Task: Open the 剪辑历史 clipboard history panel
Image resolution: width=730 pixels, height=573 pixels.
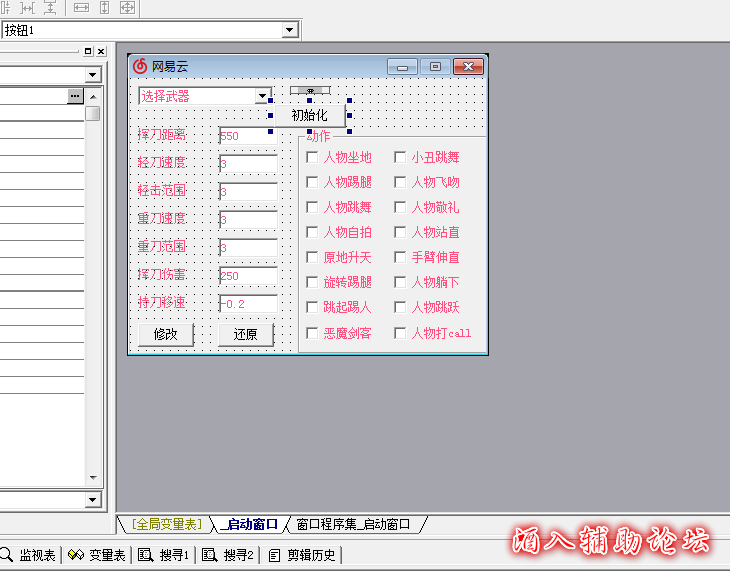Action: point(305,555)
